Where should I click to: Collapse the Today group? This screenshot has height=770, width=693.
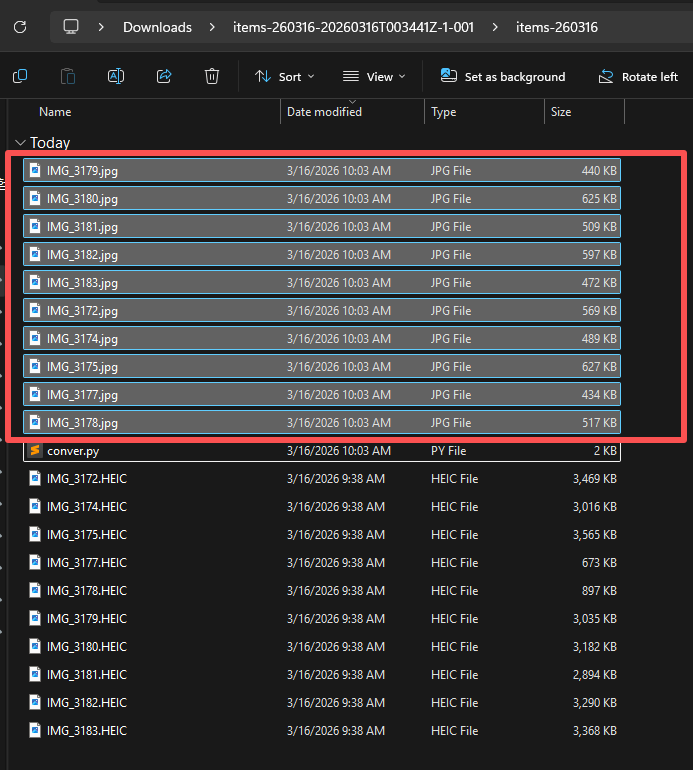click(20, 143)
